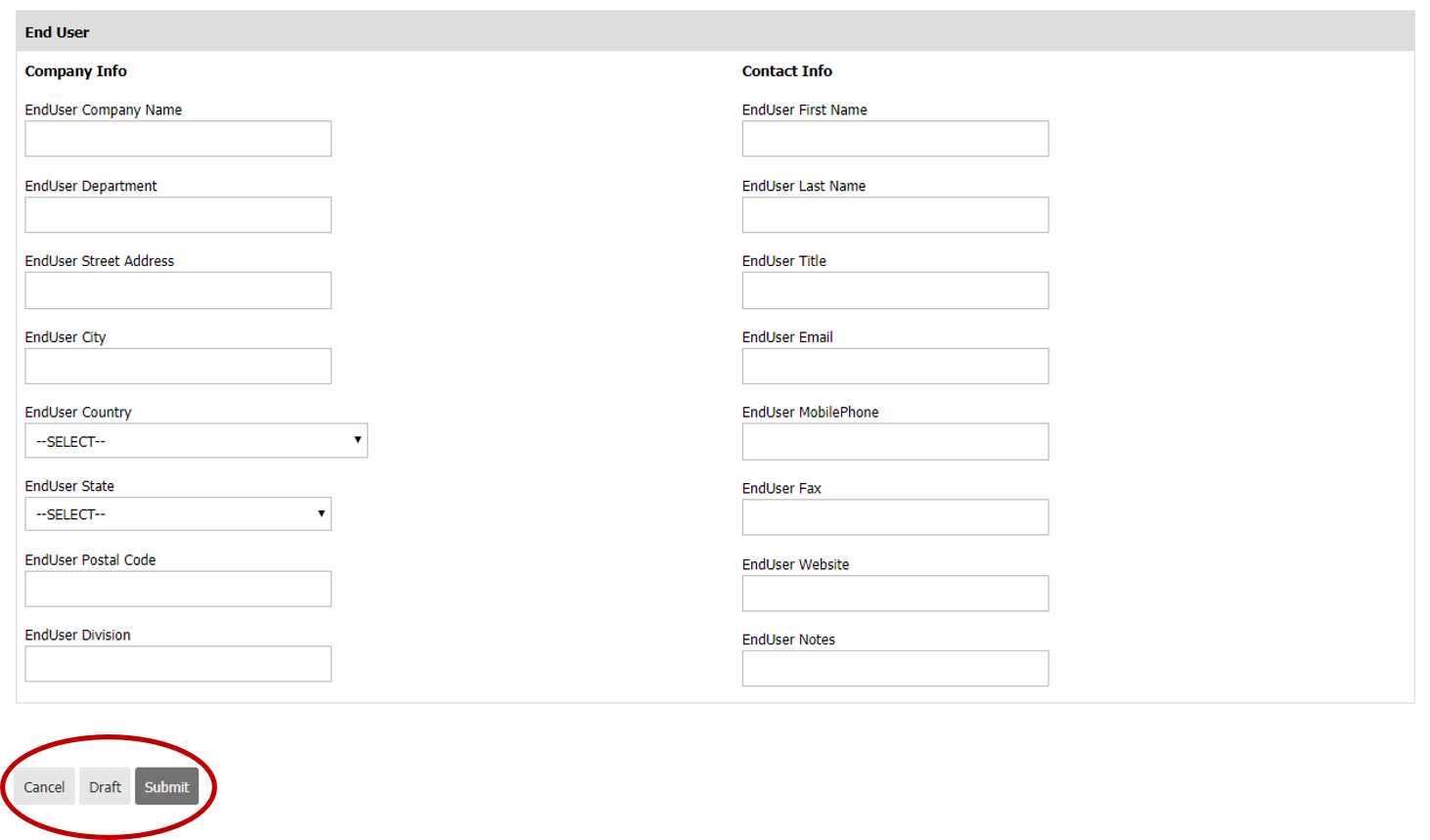This screenshot has width=1430, height=840.
Task: Select the EndUser Title field
Action: [895, 290]
